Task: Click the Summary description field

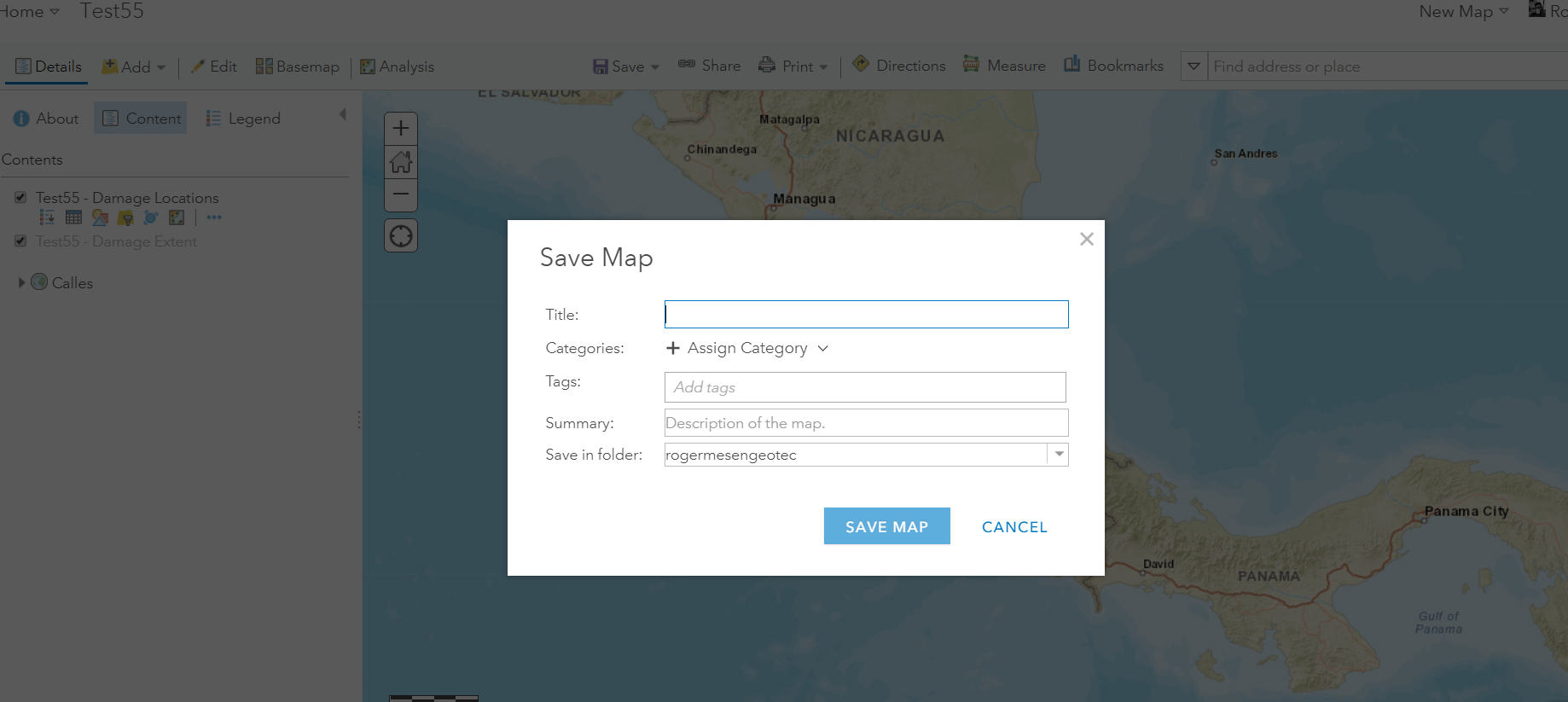Action: pos(867,423)
